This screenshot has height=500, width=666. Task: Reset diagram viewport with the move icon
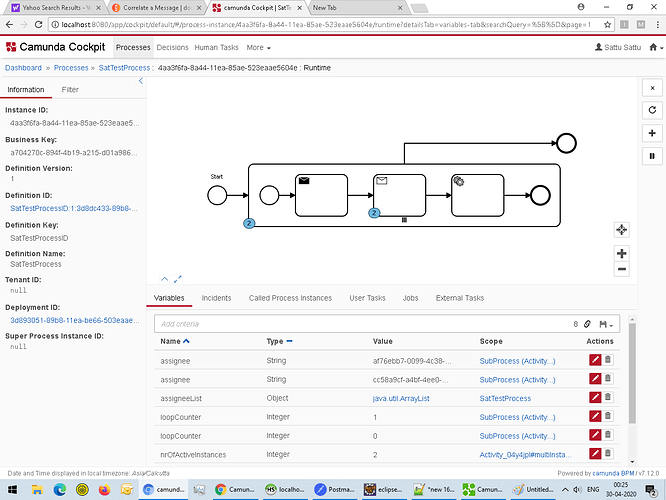click(x=622, y=230)
